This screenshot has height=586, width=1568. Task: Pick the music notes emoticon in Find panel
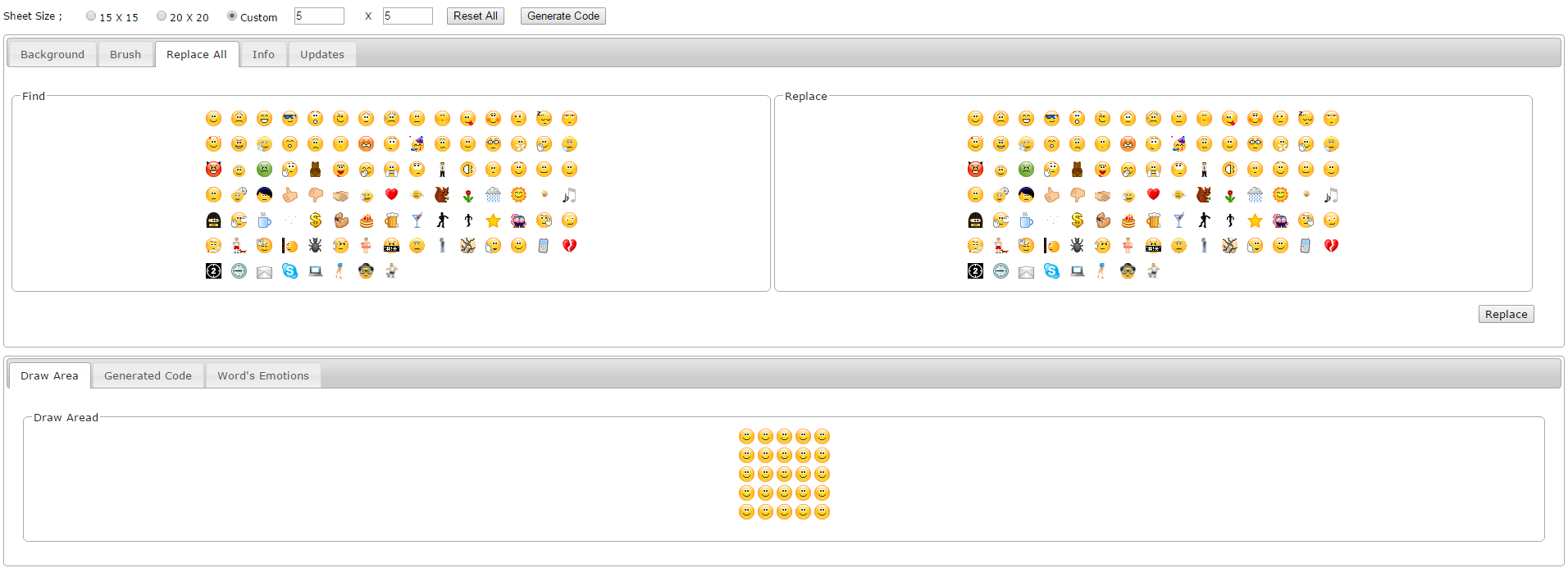coord(569,195)
